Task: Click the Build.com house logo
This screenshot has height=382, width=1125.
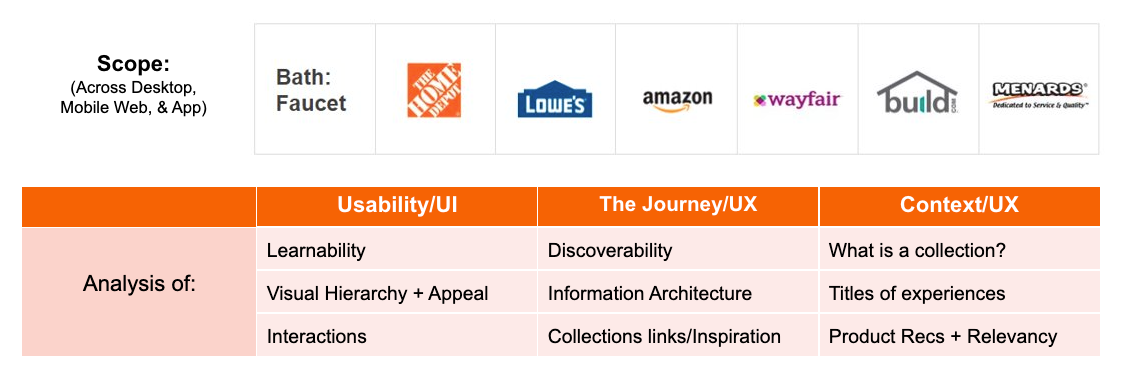Action: click(917, 92)
